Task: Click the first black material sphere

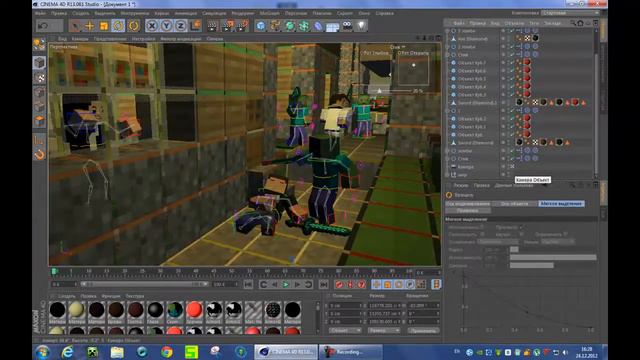Action: coord(57,310)
